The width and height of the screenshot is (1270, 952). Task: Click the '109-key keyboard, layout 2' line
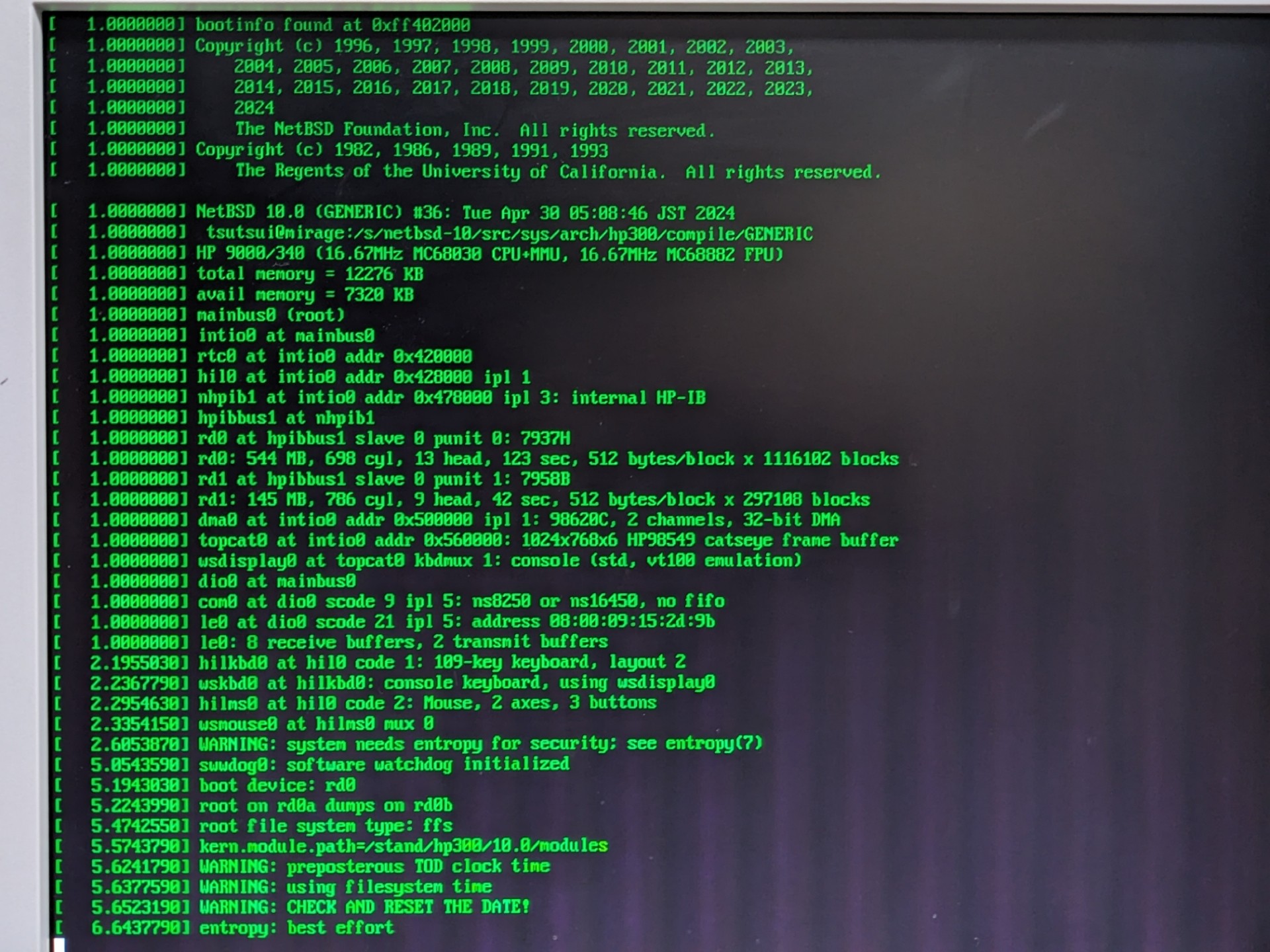click(560, 662)
